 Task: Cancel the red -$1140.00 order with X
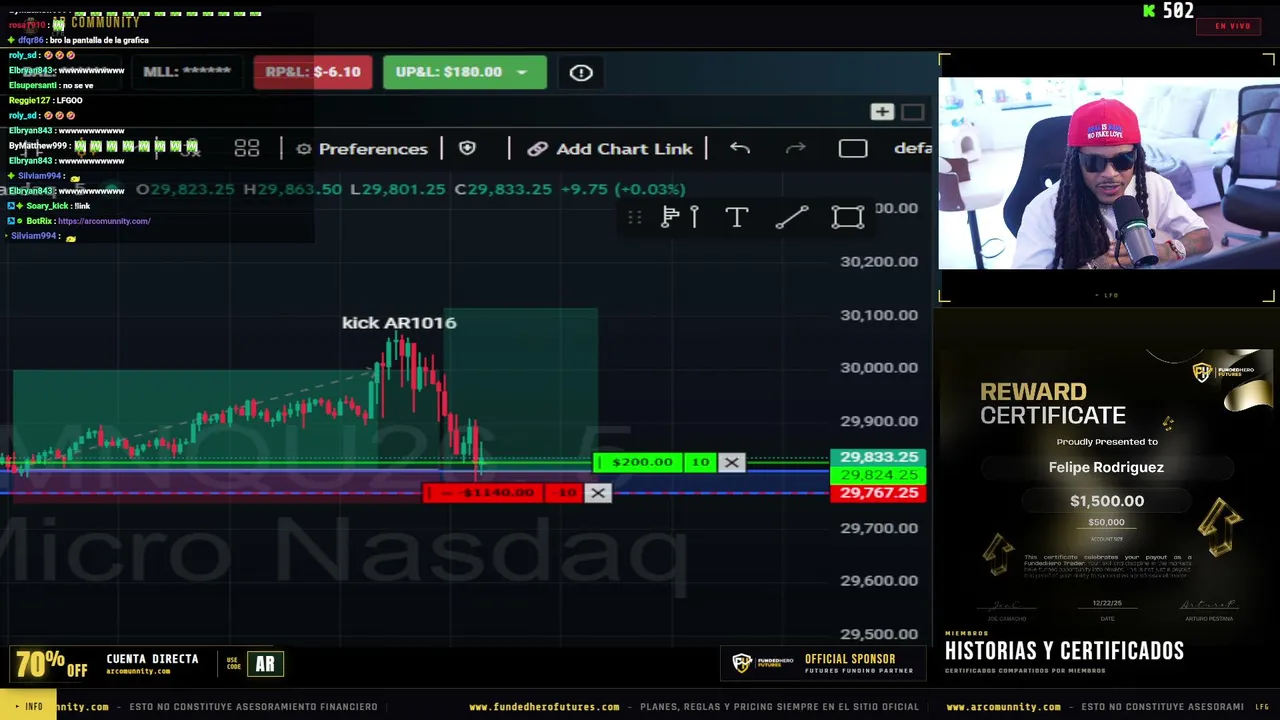pos(598,492)
